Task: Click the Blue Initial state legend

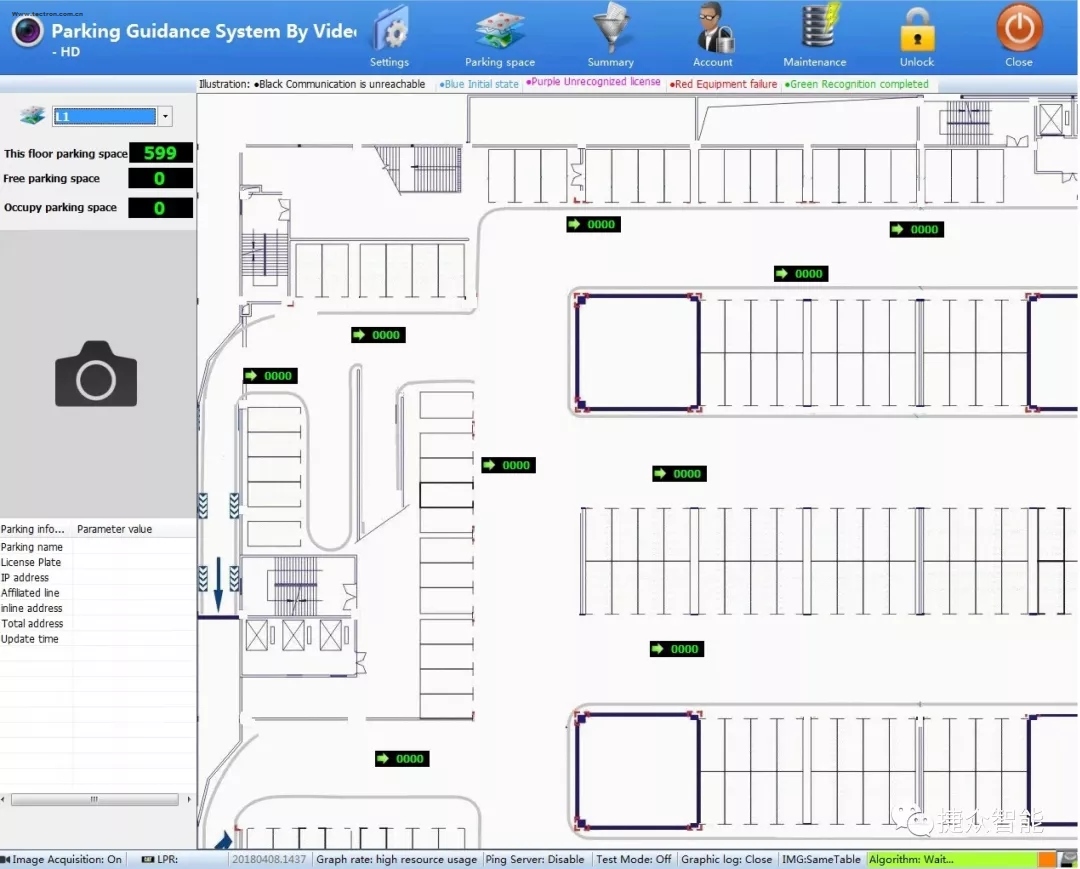Action: 479,84
